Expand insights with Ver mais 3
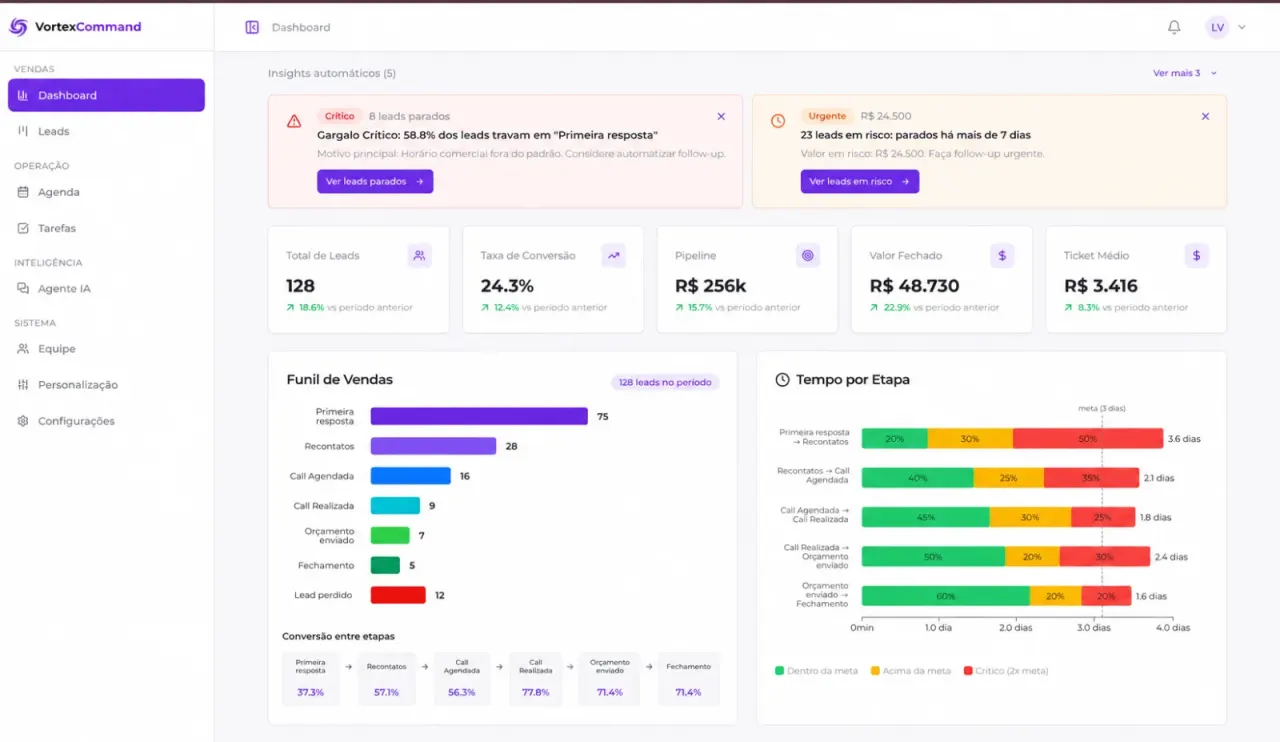The image size is (1280, 742). (1185, 73)
